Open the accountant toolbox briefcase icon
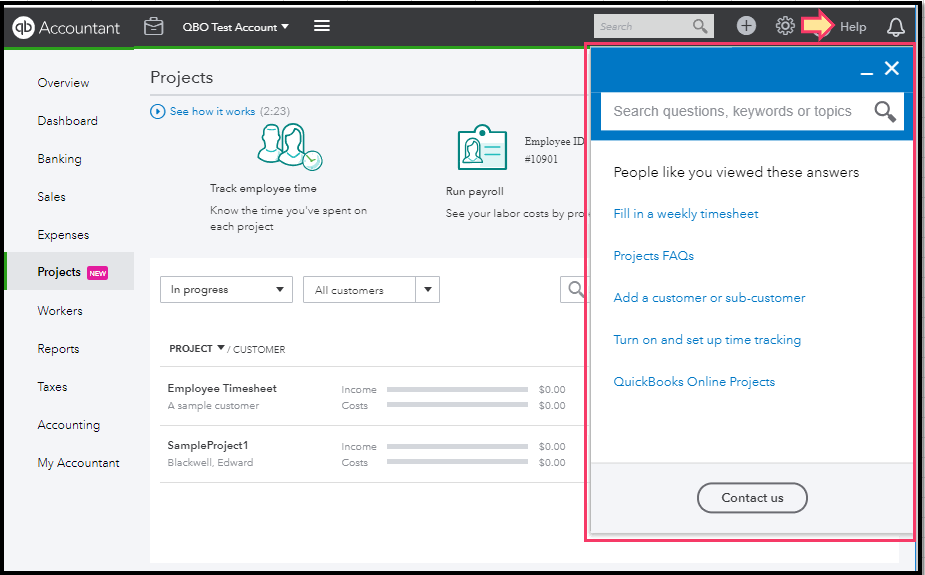The height and width of the screenshot is (575, 925). [153, 26]
